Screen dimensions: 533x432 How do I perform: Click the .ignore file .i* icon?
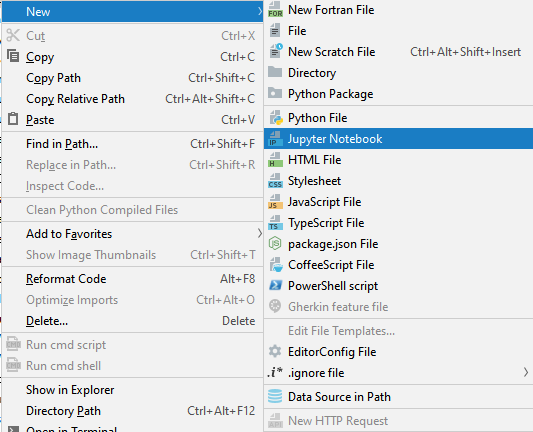coord(275,373)
